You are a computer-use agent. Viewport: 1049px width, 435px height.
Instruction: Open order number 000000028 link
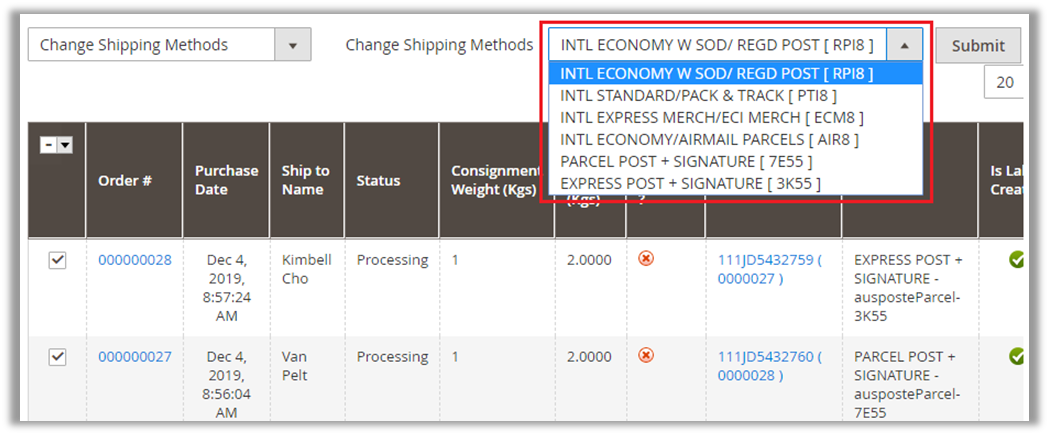(134, 260)
